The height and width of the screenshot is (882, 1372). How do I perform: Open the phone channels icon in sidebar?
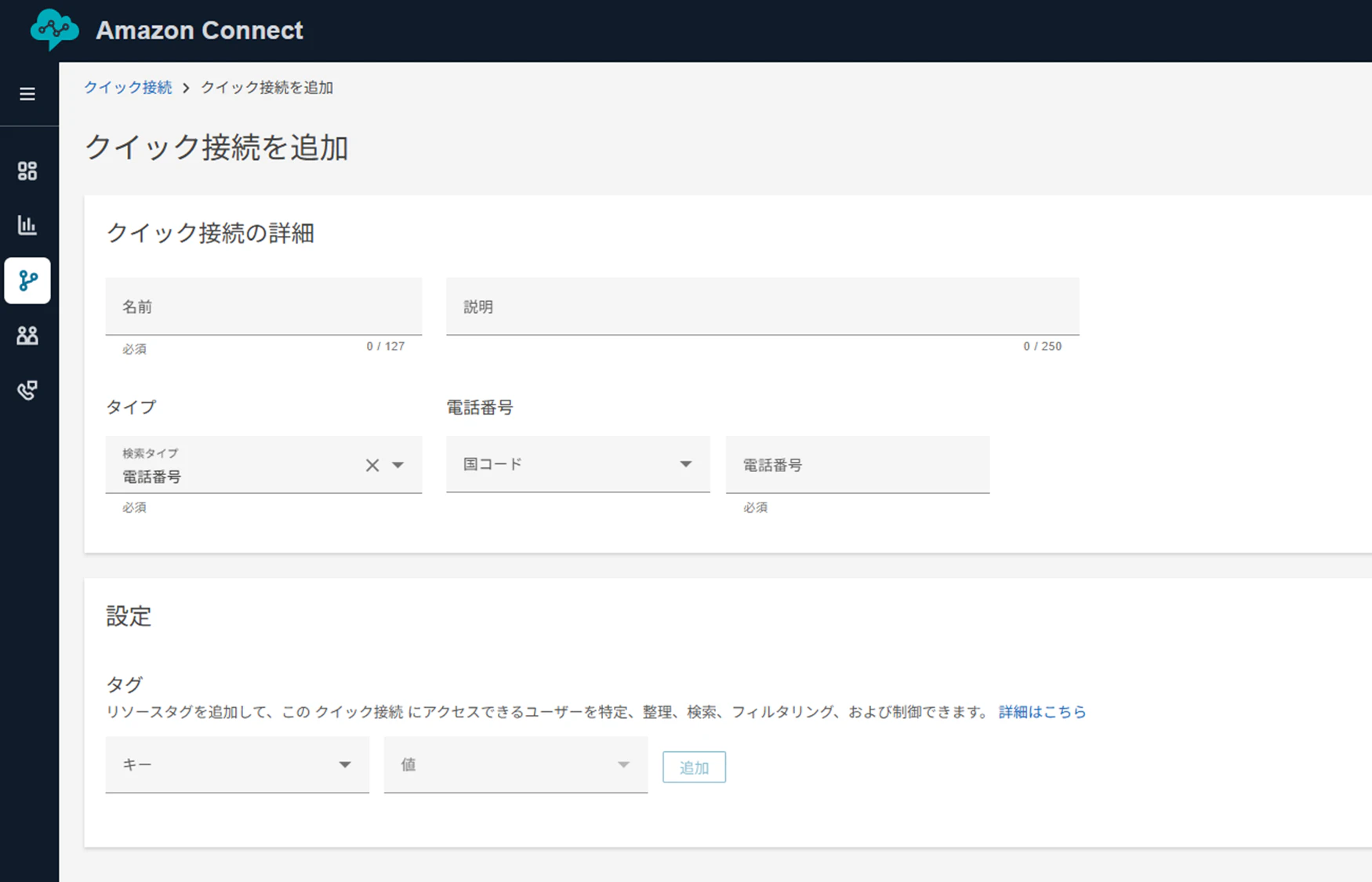click(27, 390)
